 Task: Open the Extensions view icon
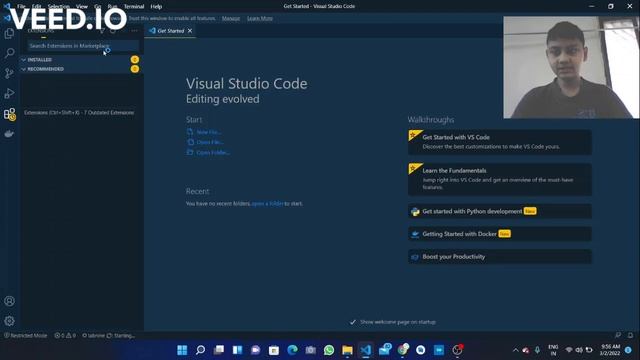click(x=9, y=114)
